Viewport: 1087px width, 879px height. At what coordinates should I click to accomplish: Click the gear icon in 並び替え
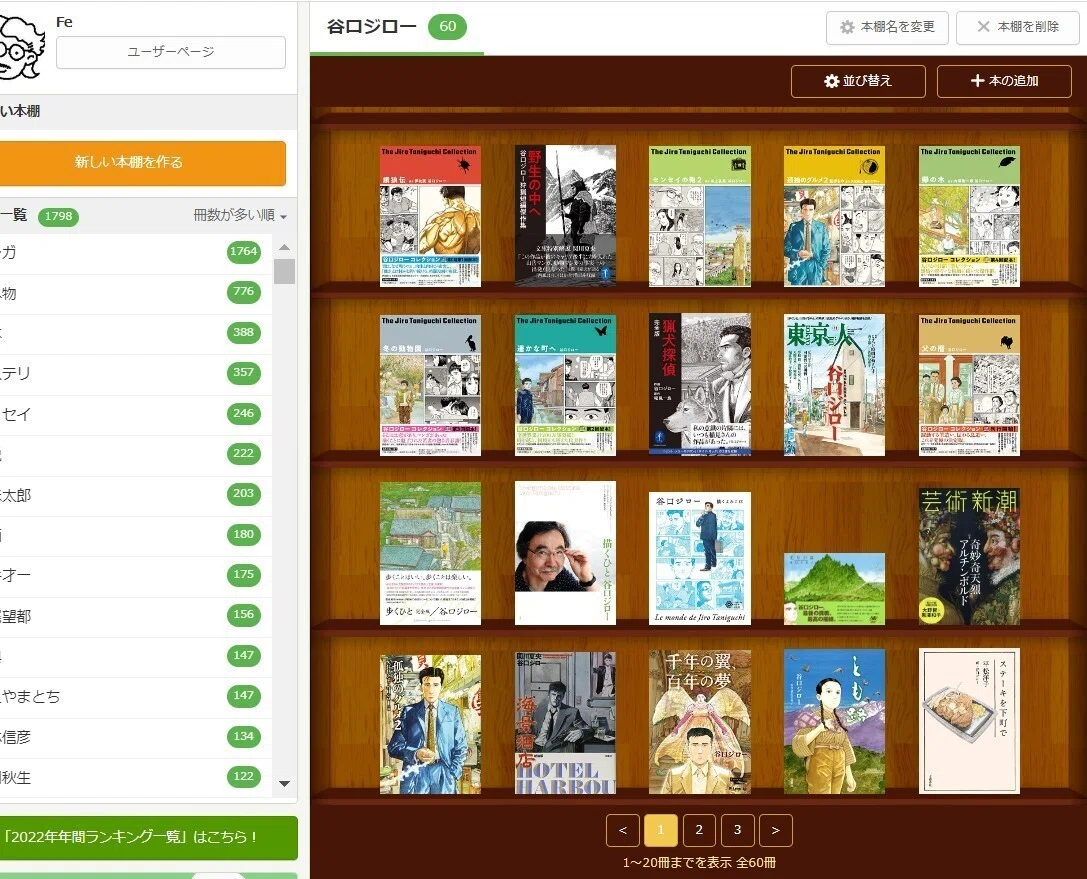[831, 81]
